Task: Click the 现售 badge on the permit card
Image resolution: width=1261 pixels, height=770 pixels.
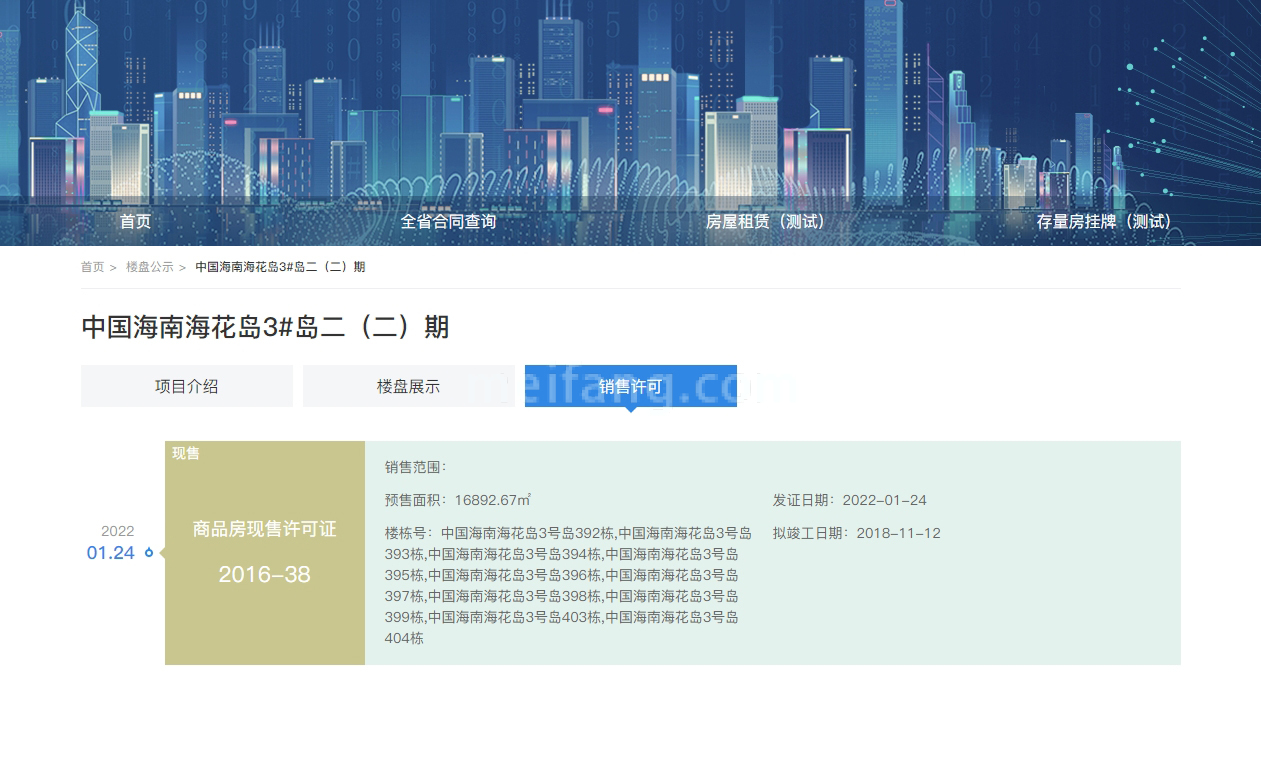Action: coord(186,453)
